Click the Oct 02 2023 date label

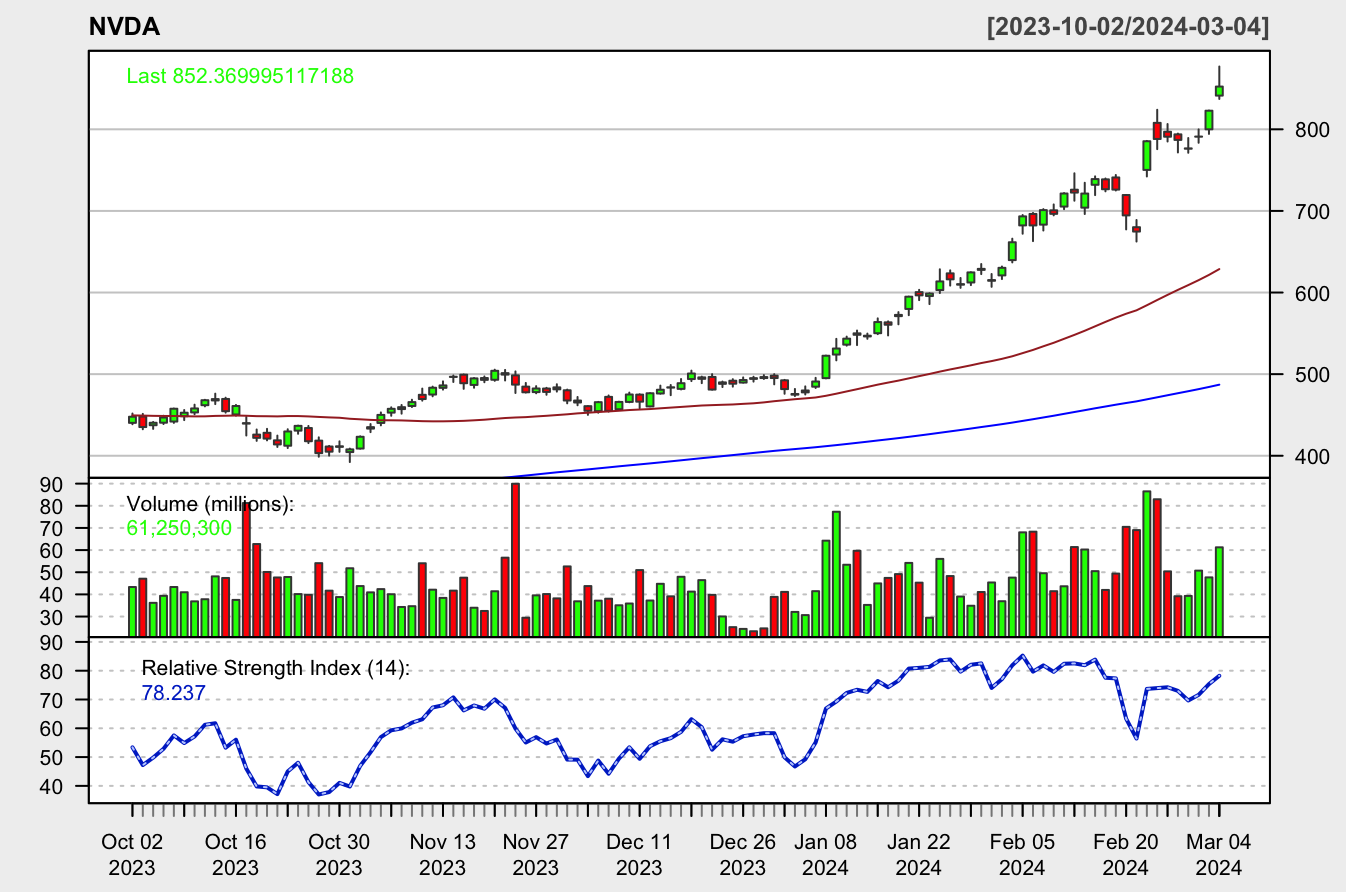pyautogui.click(x=132, y=853)
